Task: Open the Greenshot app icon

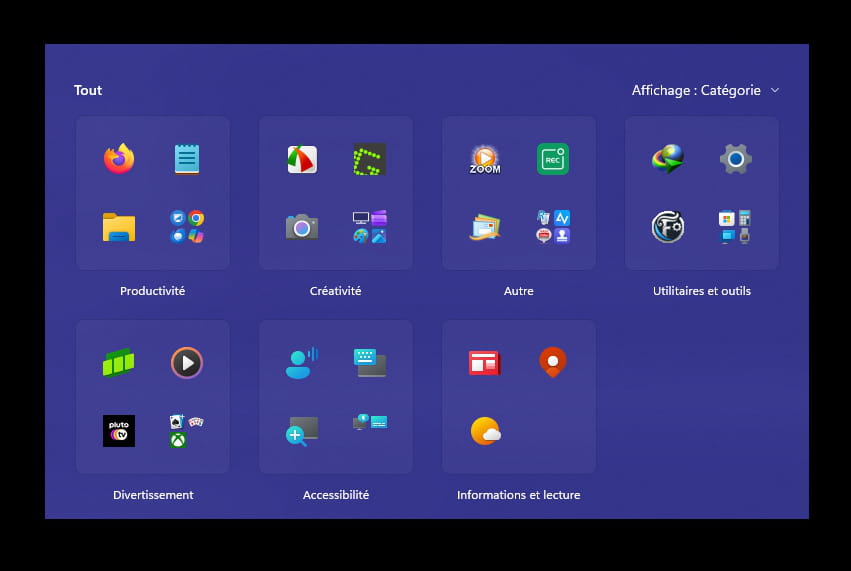Action: click(x=369, y=159)
